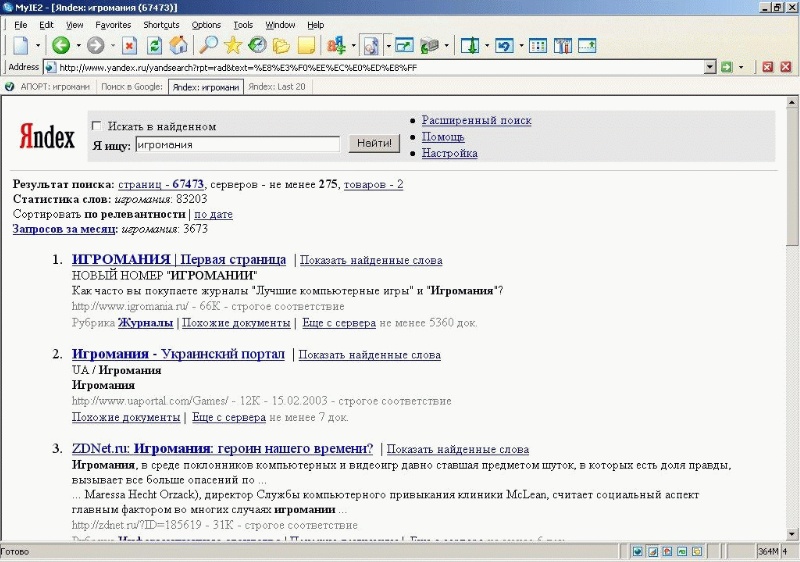
Task: Click the 'Найти!' search button
Action: pyautogui.click(x=374, y=143)
